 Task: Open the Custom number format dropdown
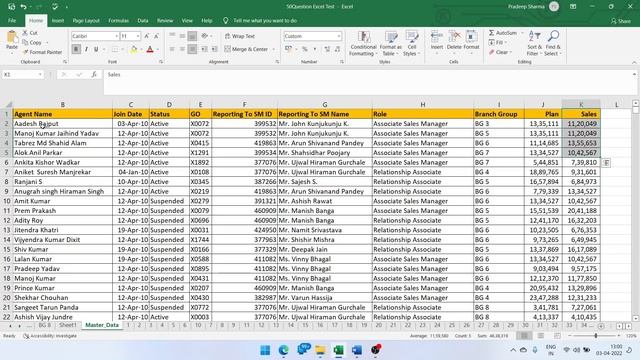[x=339, y=36]
